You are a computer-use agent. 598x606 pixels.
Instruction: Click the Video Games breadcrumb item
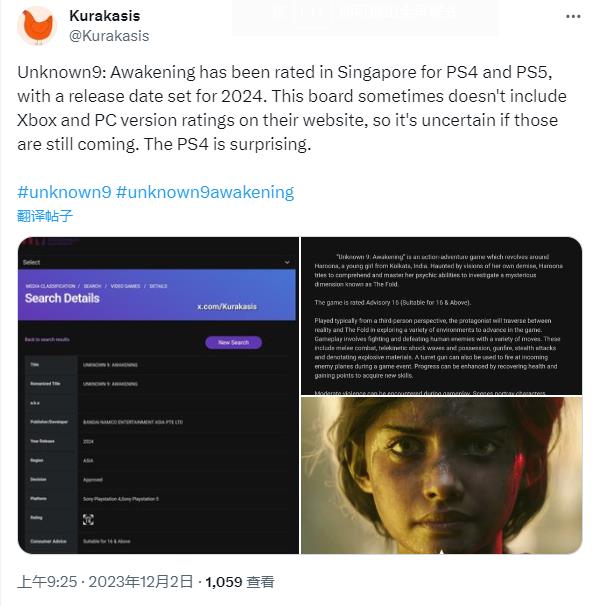click(125, 286)
